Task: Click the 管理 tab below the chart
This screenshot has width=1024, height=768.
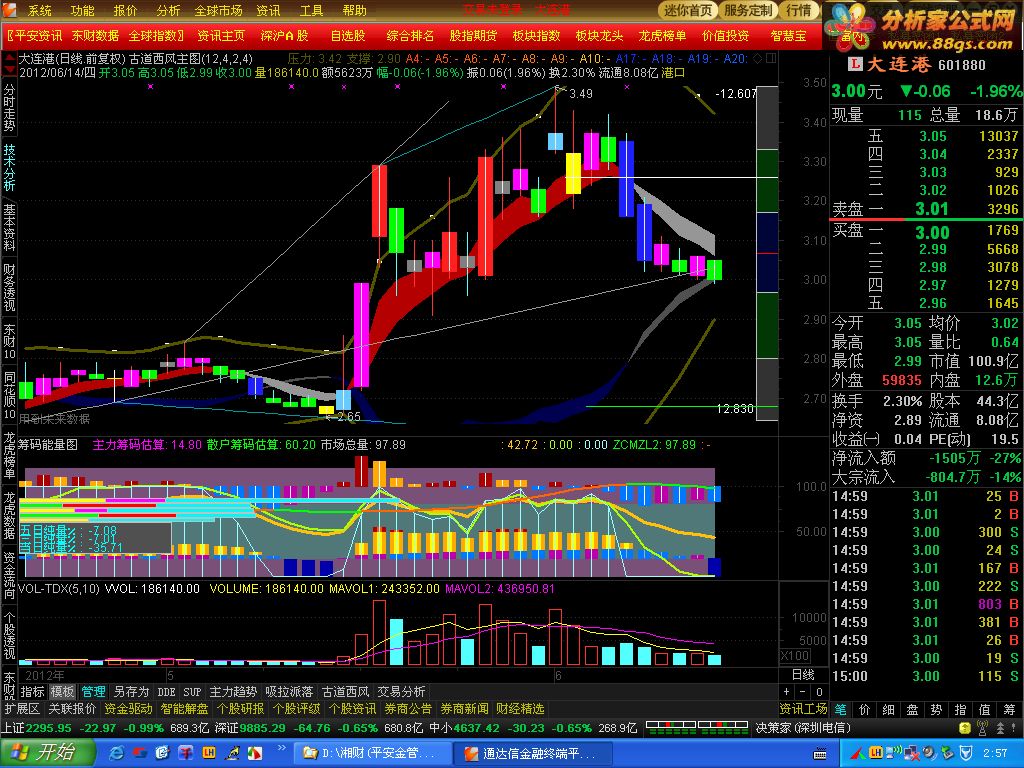Action: click(93, 692)
